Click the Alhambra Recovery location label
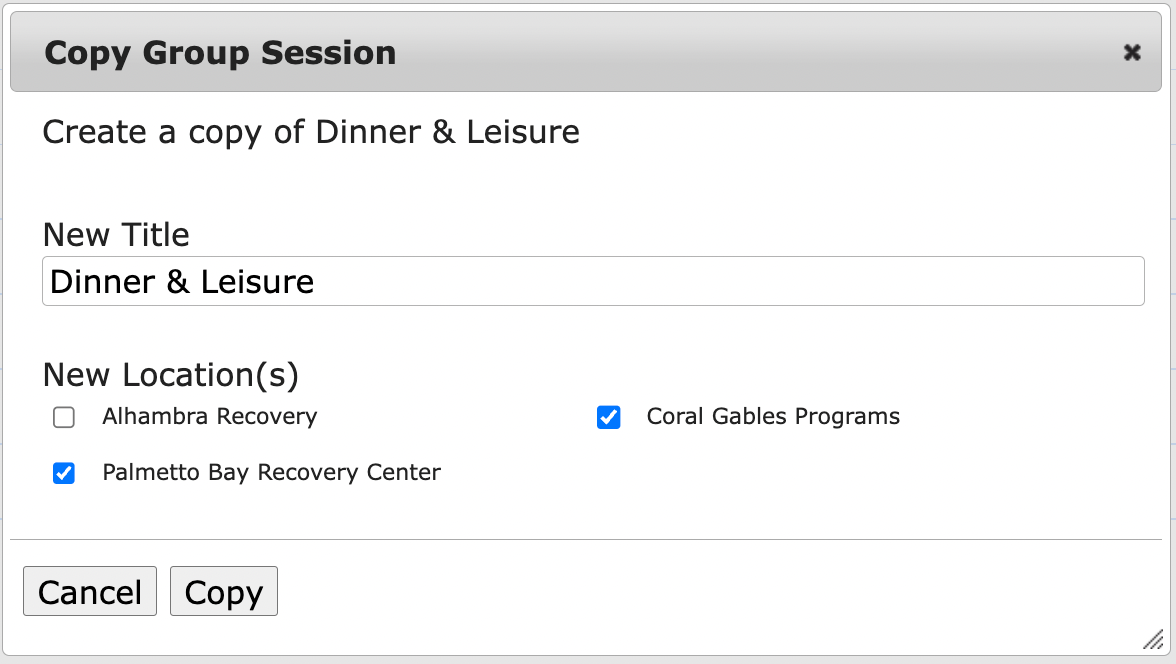Screen dimensions: 1176x664 209,417
